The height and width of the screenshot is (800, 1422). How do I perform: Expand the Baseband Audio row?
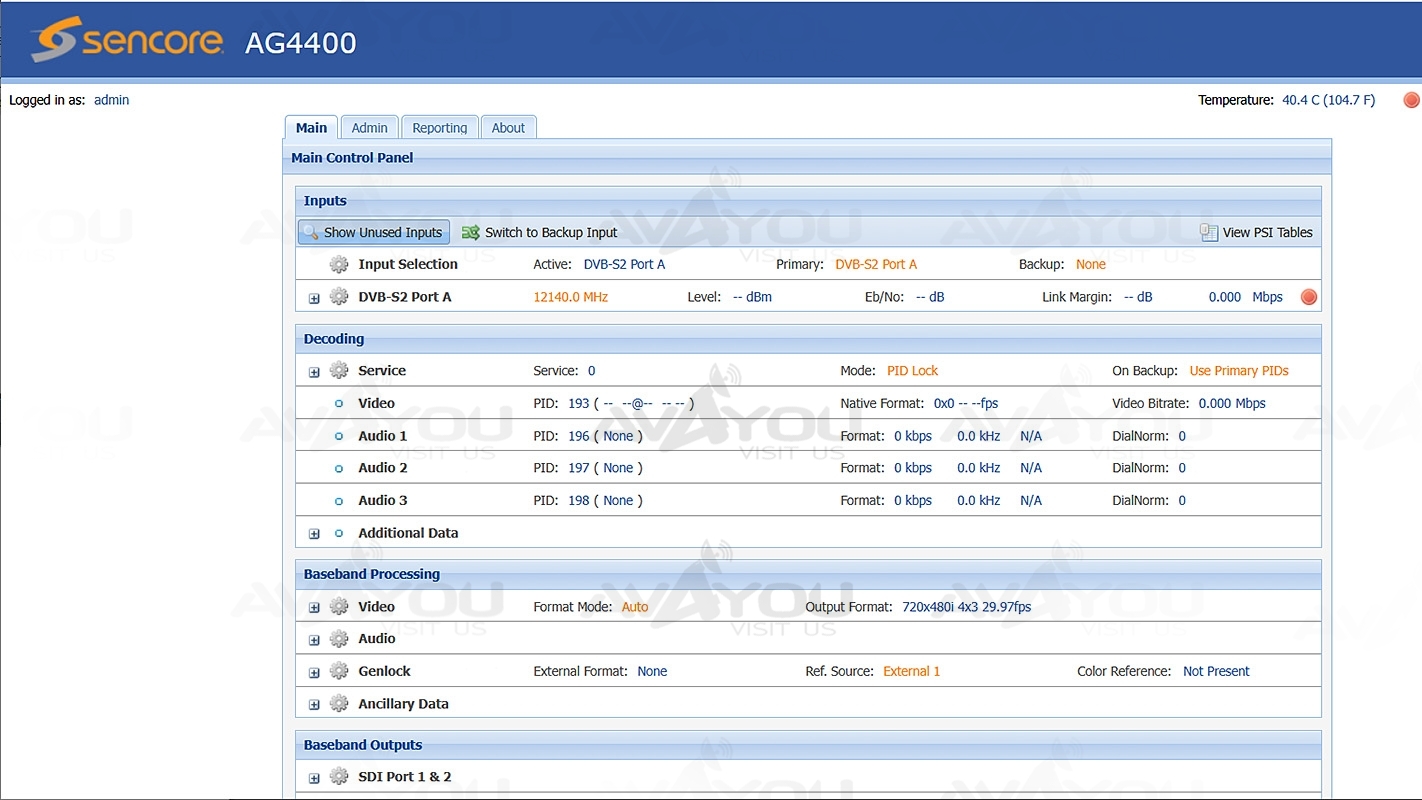[x=314, y=640]
